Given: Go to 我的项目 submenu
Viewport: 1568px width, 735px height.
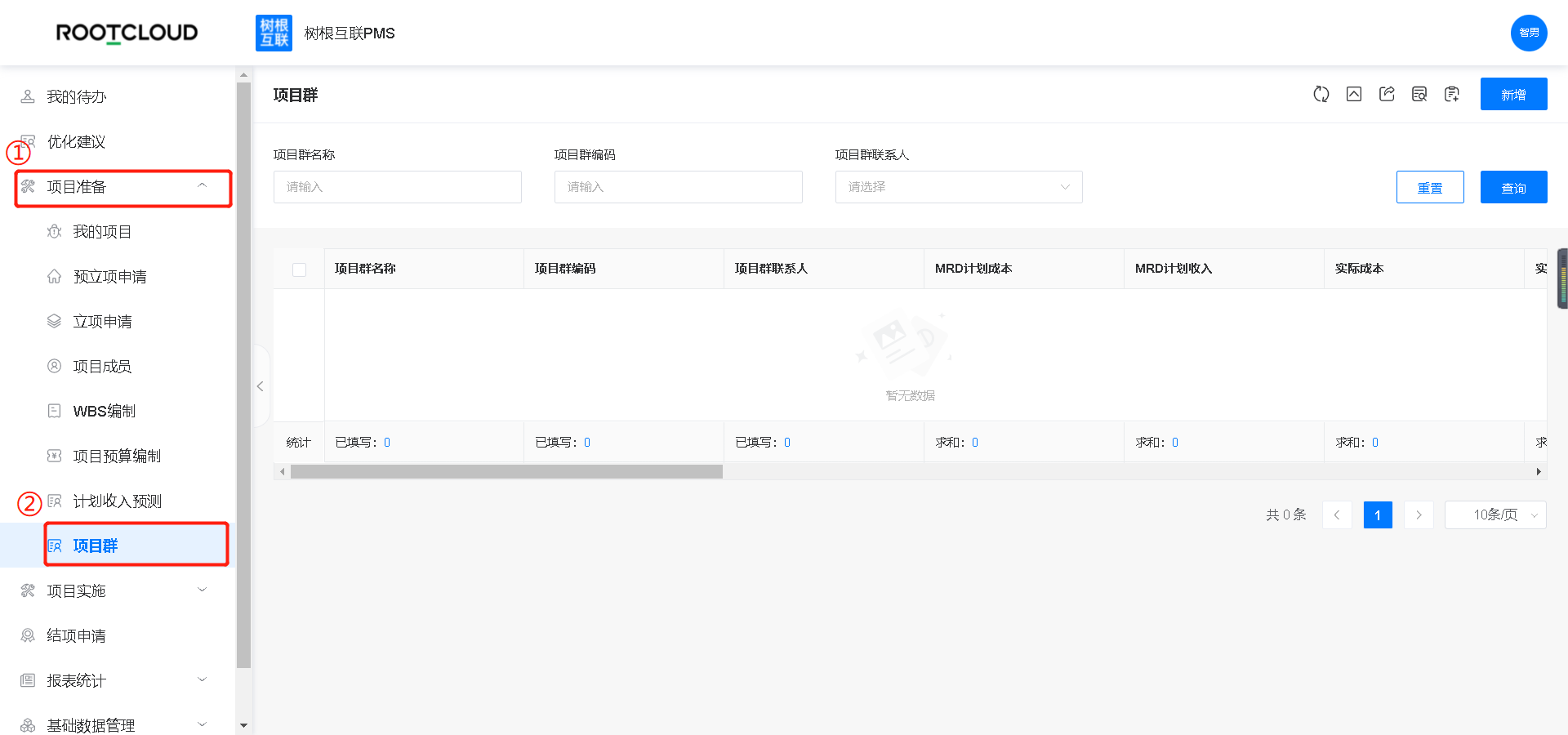Looking at the screenshot, I should coord(118,231).
